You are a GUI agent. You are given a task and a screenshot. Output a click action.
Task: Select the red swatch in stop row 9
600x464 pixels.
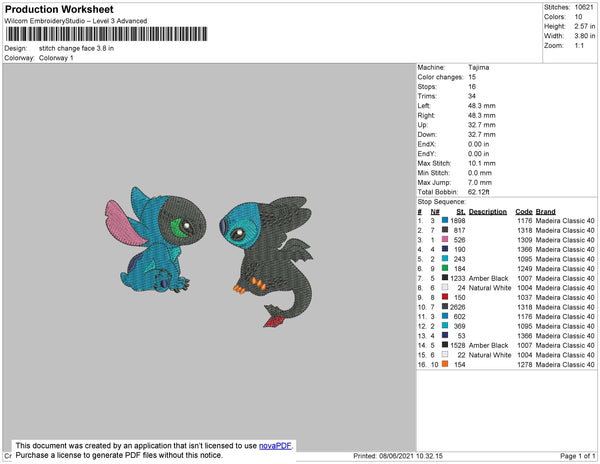coord(445,296)
